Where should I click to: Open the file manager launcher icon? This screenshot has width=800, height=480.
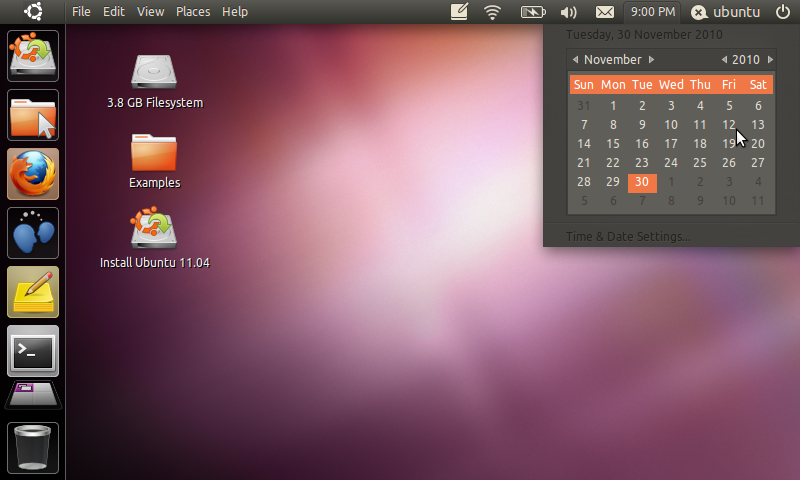point(33,115)
